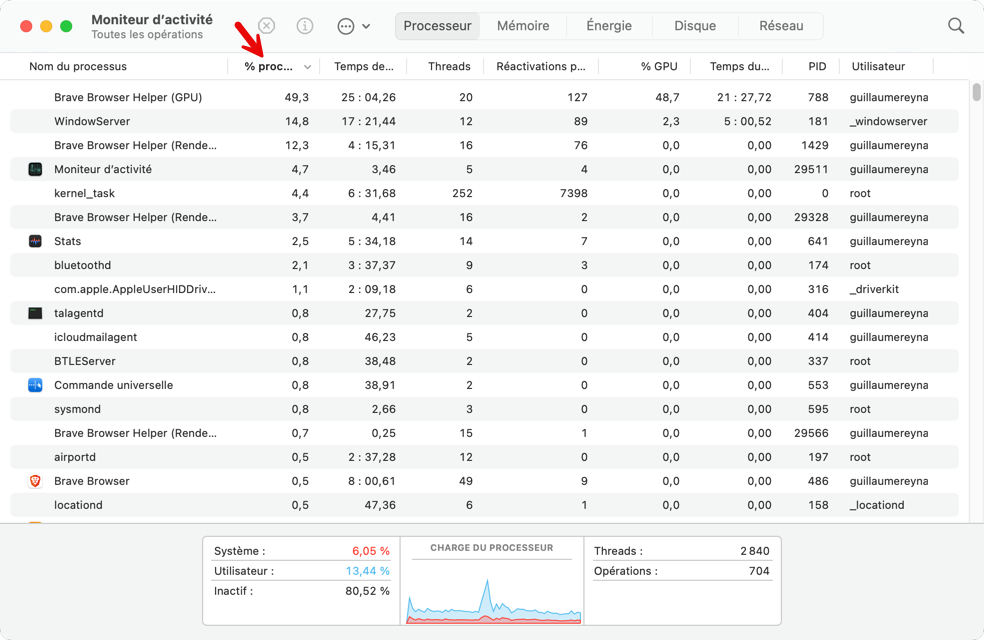Toggle sort order arrow on % proc column
Screen dimensions: 984x640
point(308,67)
